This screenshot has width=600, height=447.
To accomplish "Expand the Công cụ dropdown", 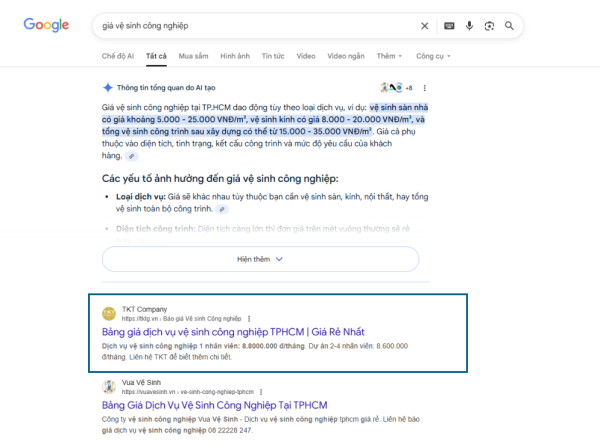I will pyautogui.click(x=433, y=56).
